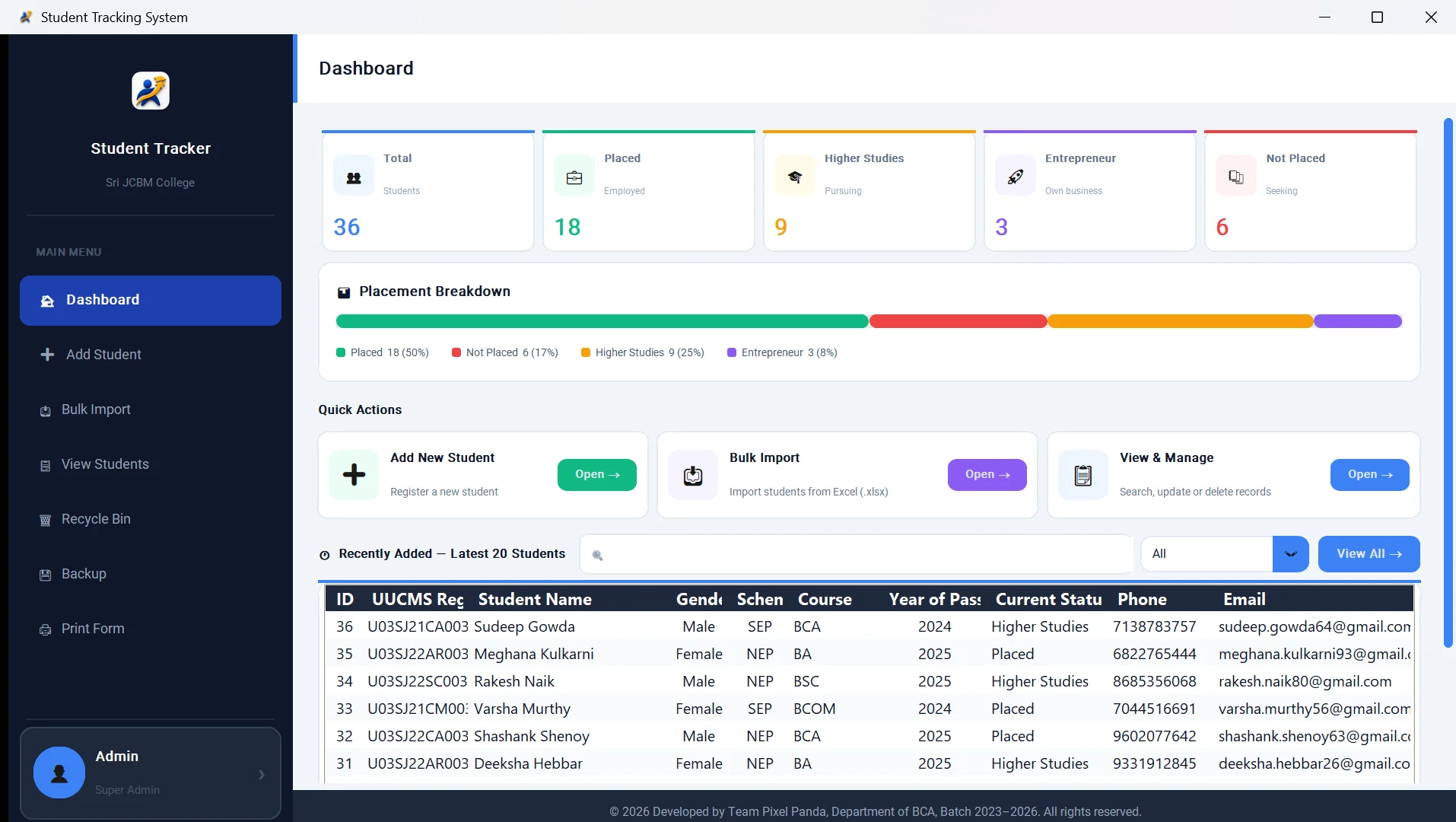Click the blue Open button for View & Manage
This screenshot has width=1456, height=822.
(1370, 475)
